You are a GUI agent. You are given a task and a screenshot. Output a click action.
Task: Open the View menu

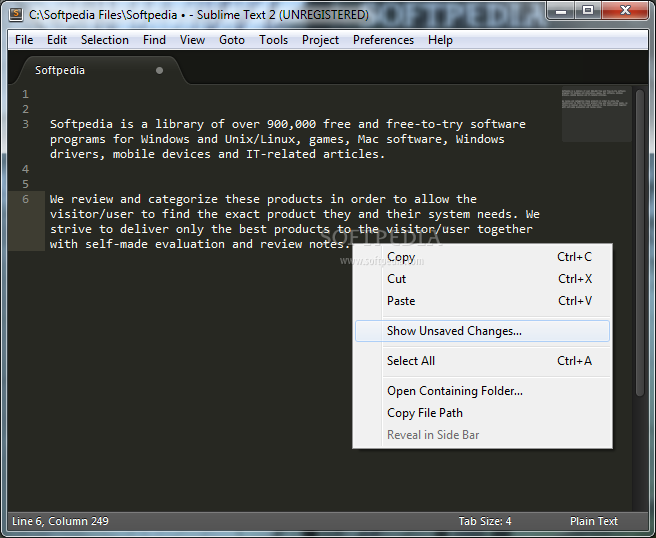(x=192, y=40)
